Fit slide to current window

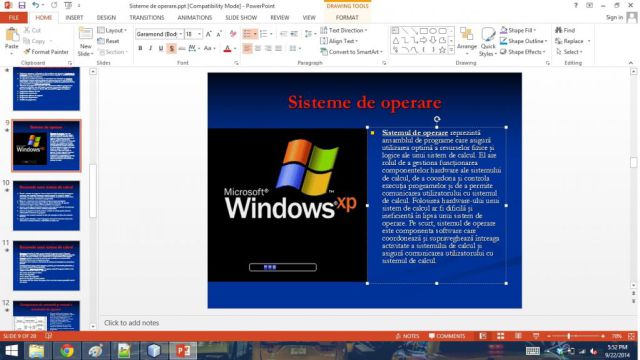[631, 336]
